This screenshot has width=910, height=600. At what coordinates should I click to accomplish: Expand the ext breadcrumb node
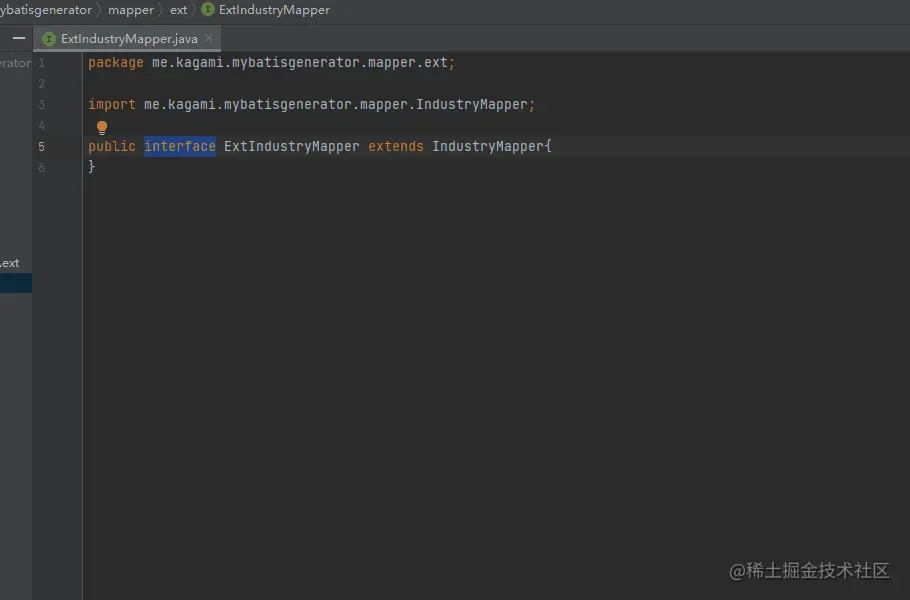[178, 10]
